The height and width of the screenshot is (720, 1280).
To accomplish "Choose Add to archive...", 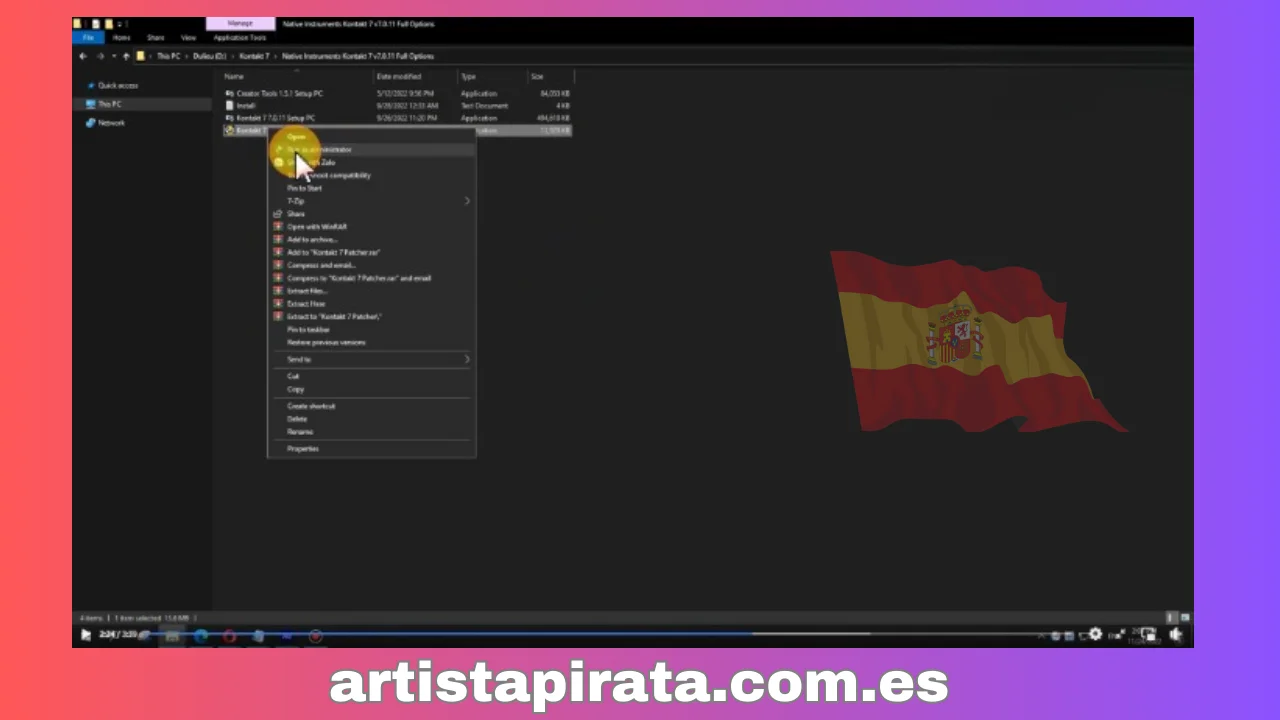I will tap(372, 240).
